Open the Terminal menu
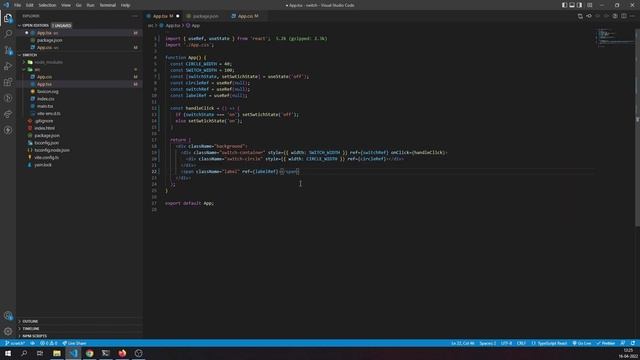Viewport: 640px width, 360px height. [108, 5]
